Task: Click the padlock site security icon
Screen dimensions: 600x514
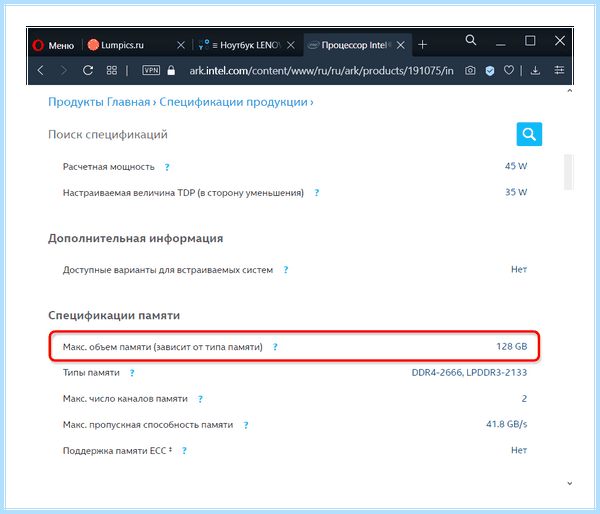Action: coord(171,70)
